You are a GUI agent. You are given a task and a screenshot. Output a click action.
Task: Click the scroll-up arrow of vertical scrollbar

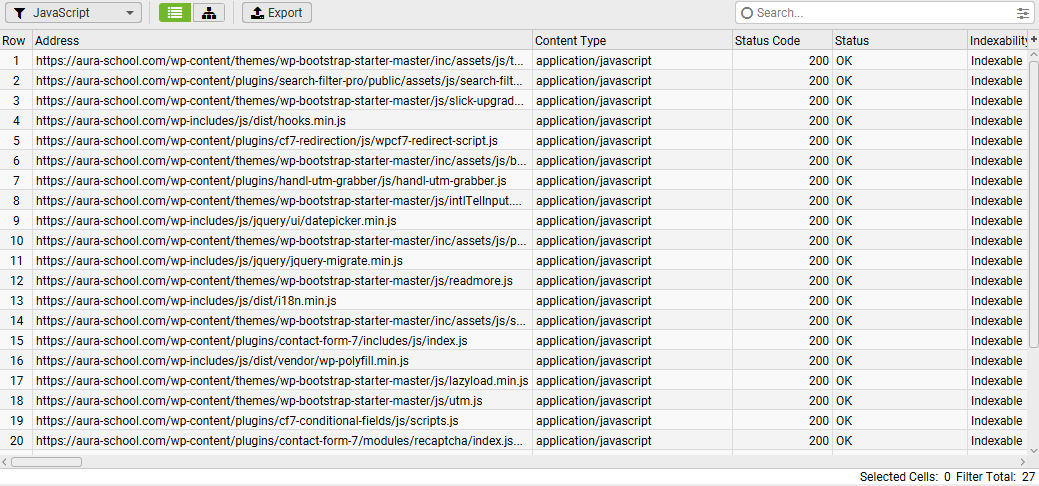click(x=1034, y=54)
